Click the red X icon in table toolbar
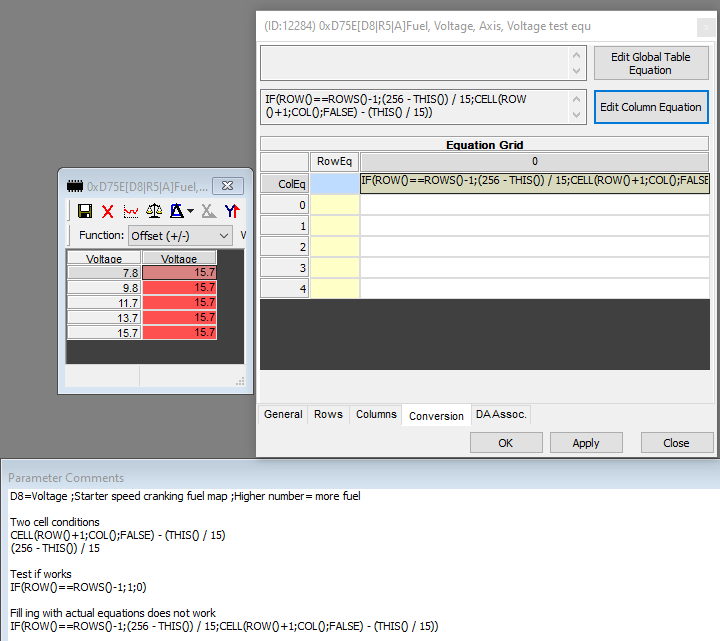Image resolution: width=720 pixels, height=641 pixels. coord(108,211)
